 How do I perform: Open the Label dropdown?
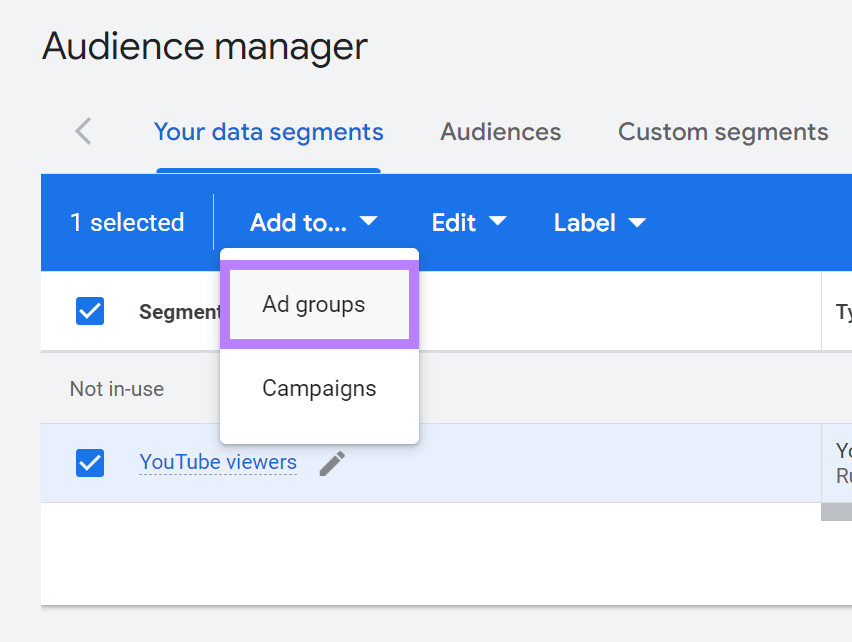tap(598, 222)
